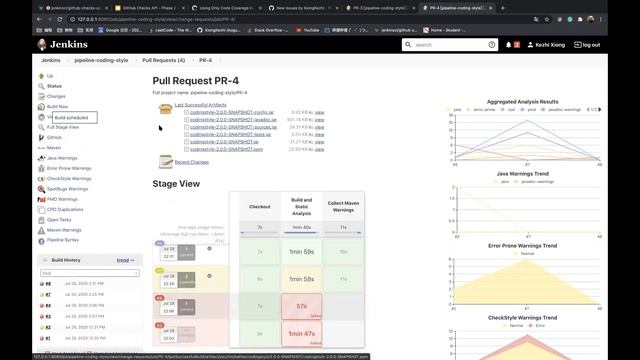Toggle the cpd series in Aggregated legend

point(508,109)
